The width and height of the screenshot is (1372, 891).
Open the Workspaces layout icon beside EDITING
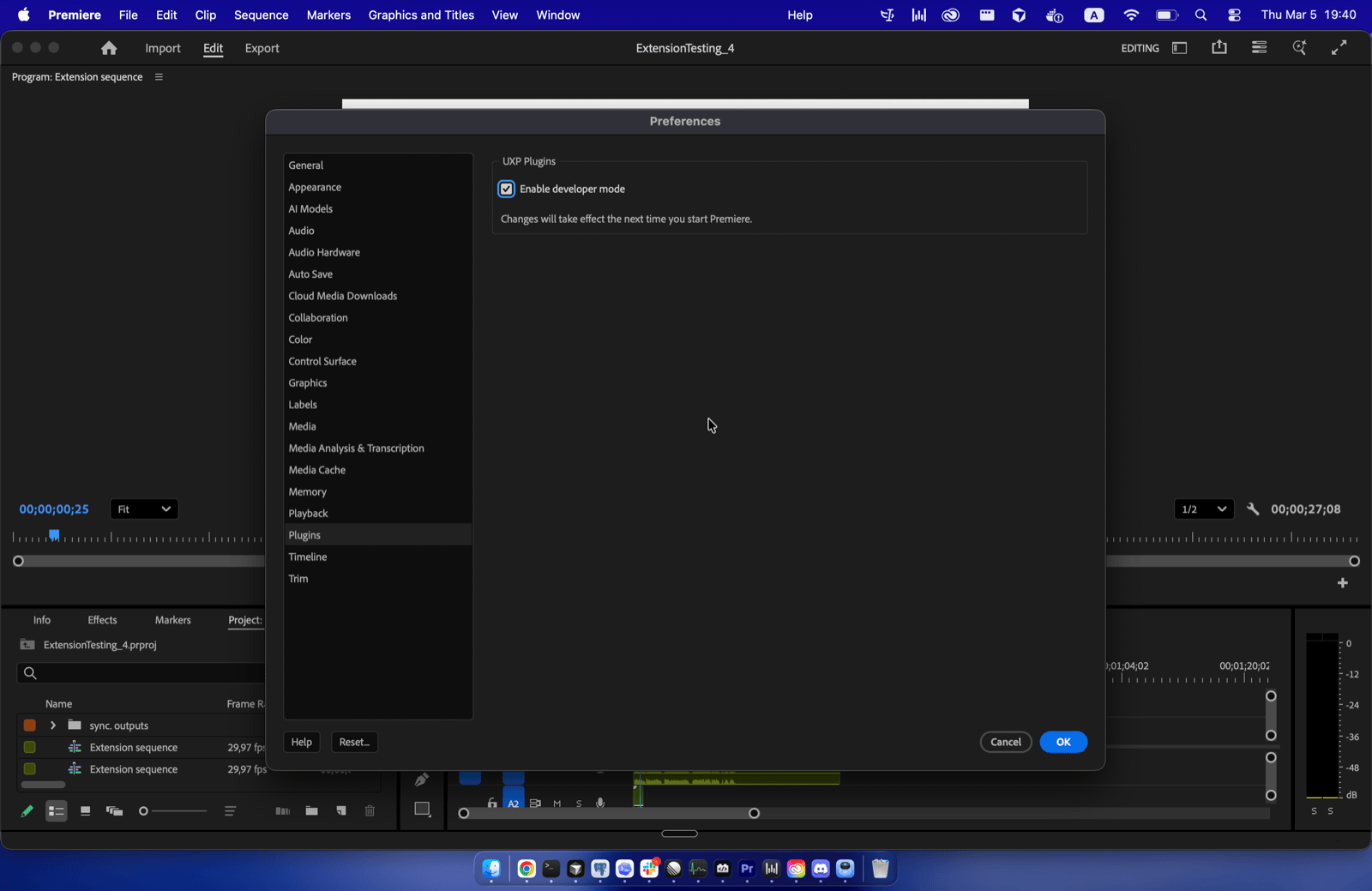[x=1180, y=49]
